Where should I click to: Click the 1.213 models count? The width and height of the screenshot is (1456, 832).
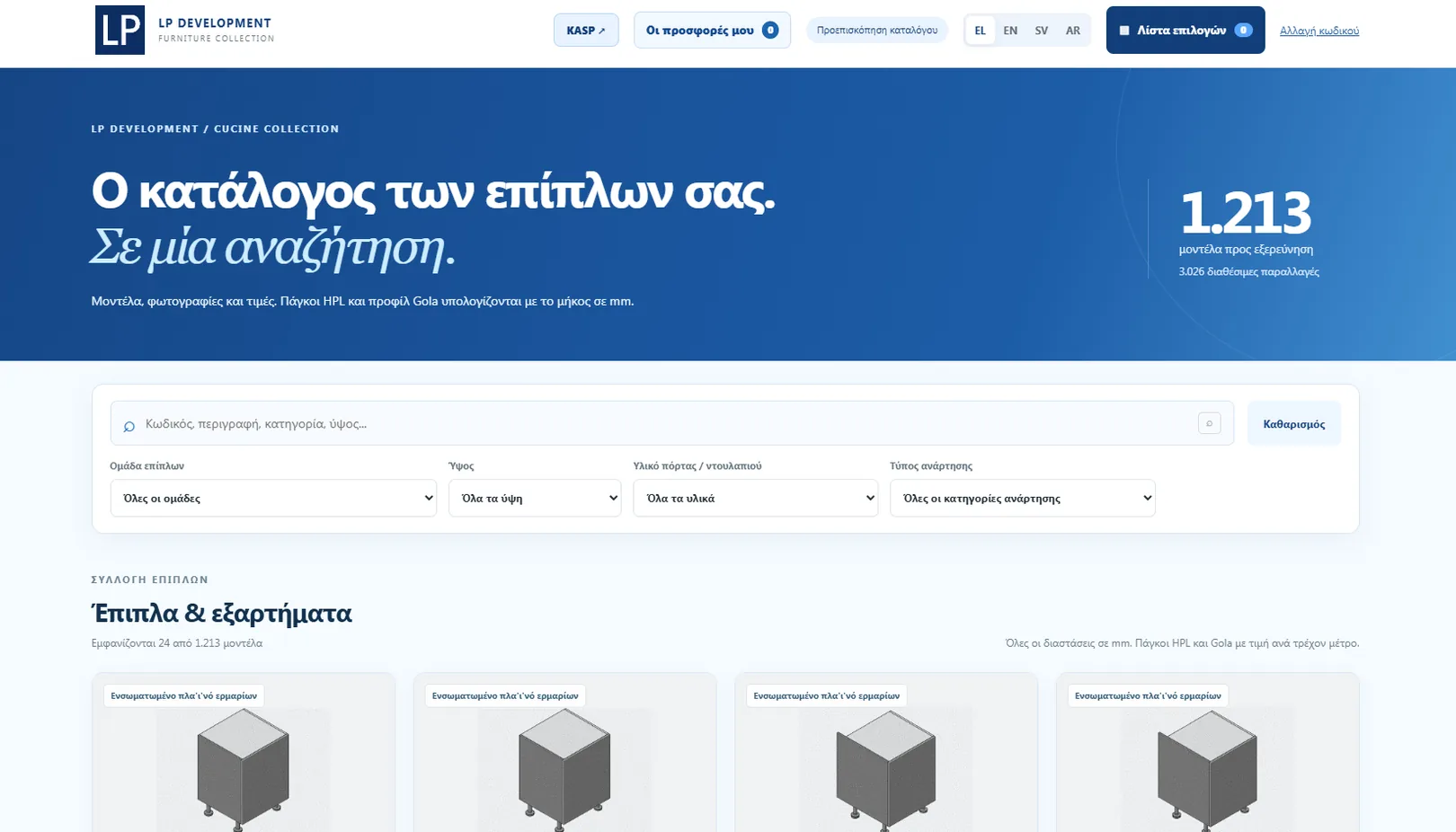[1245, 213]
